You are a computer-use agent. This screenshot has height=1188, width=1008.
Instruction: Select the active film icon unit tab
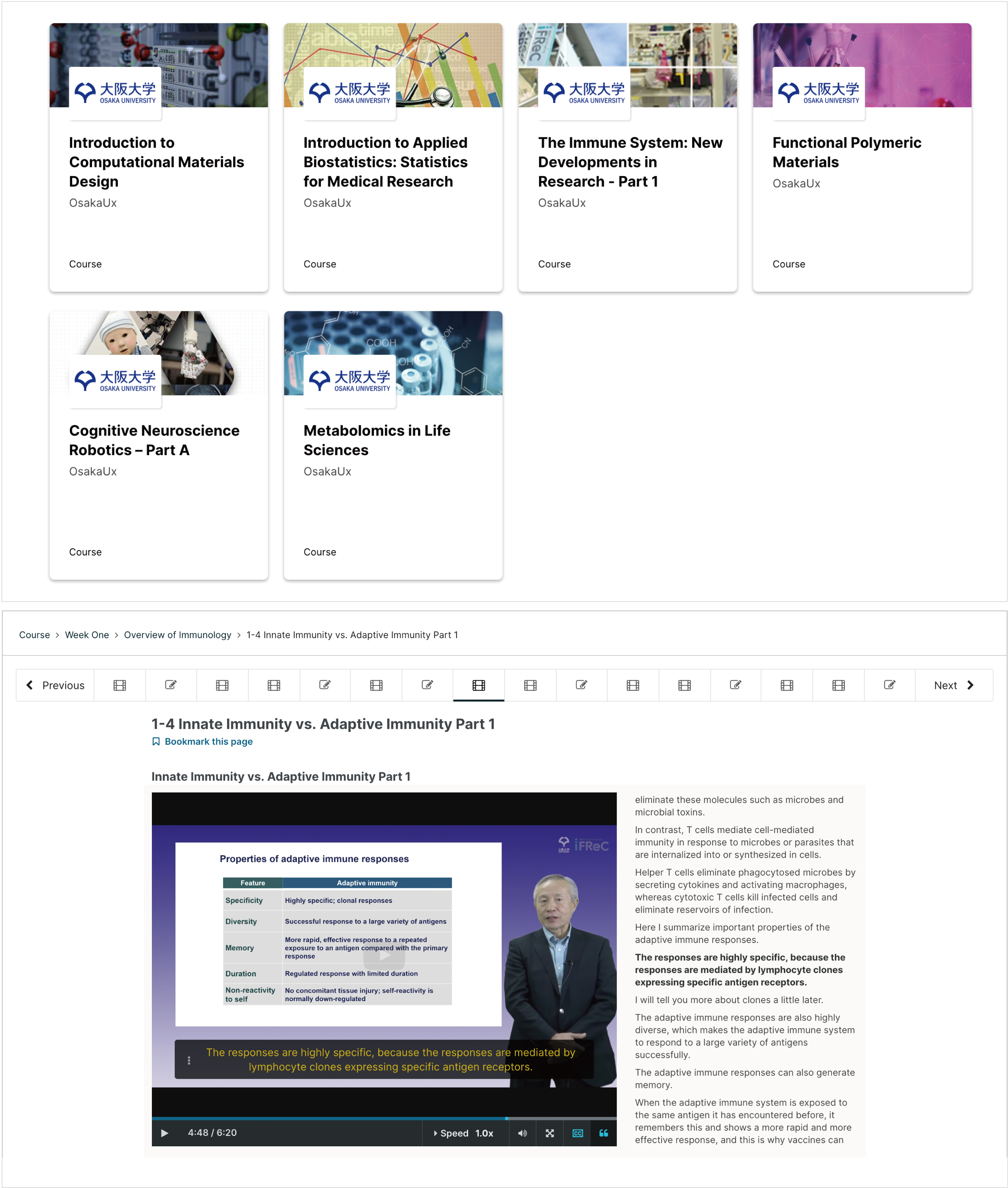479,685
